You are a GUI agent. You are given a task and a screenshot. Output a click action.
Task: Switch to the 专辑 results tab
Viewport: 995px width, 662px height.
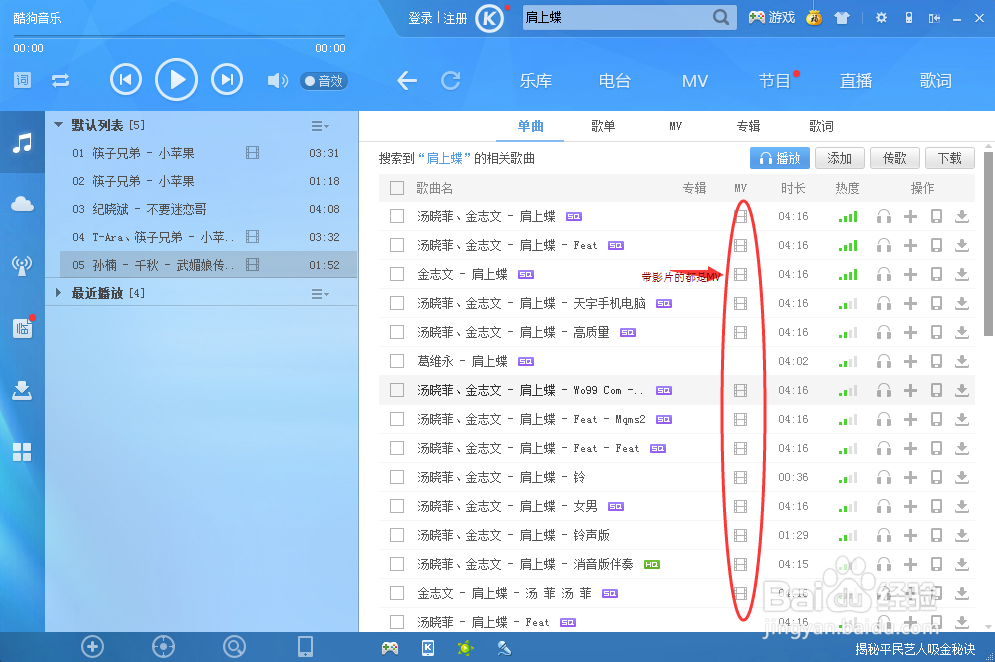[750, 126]
